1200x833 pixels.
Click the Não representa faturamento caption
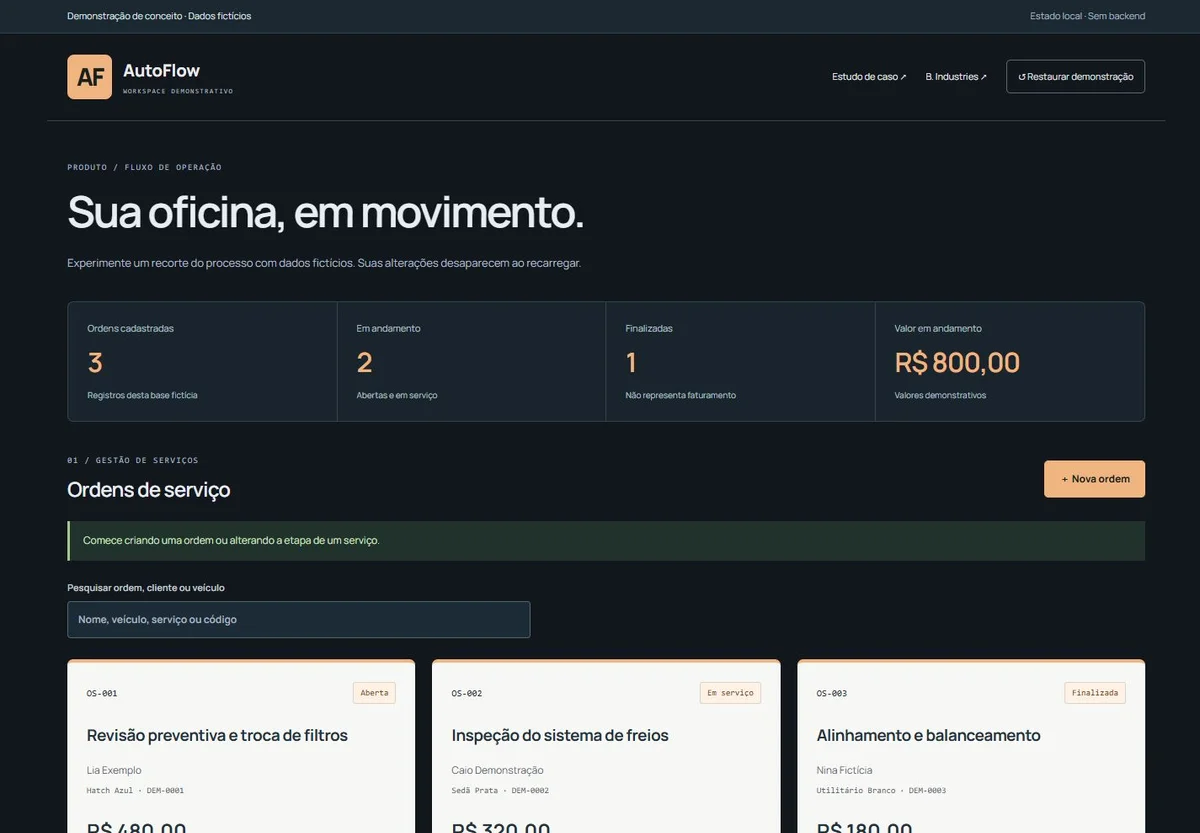pyautogui.click(x=680, y=395)
